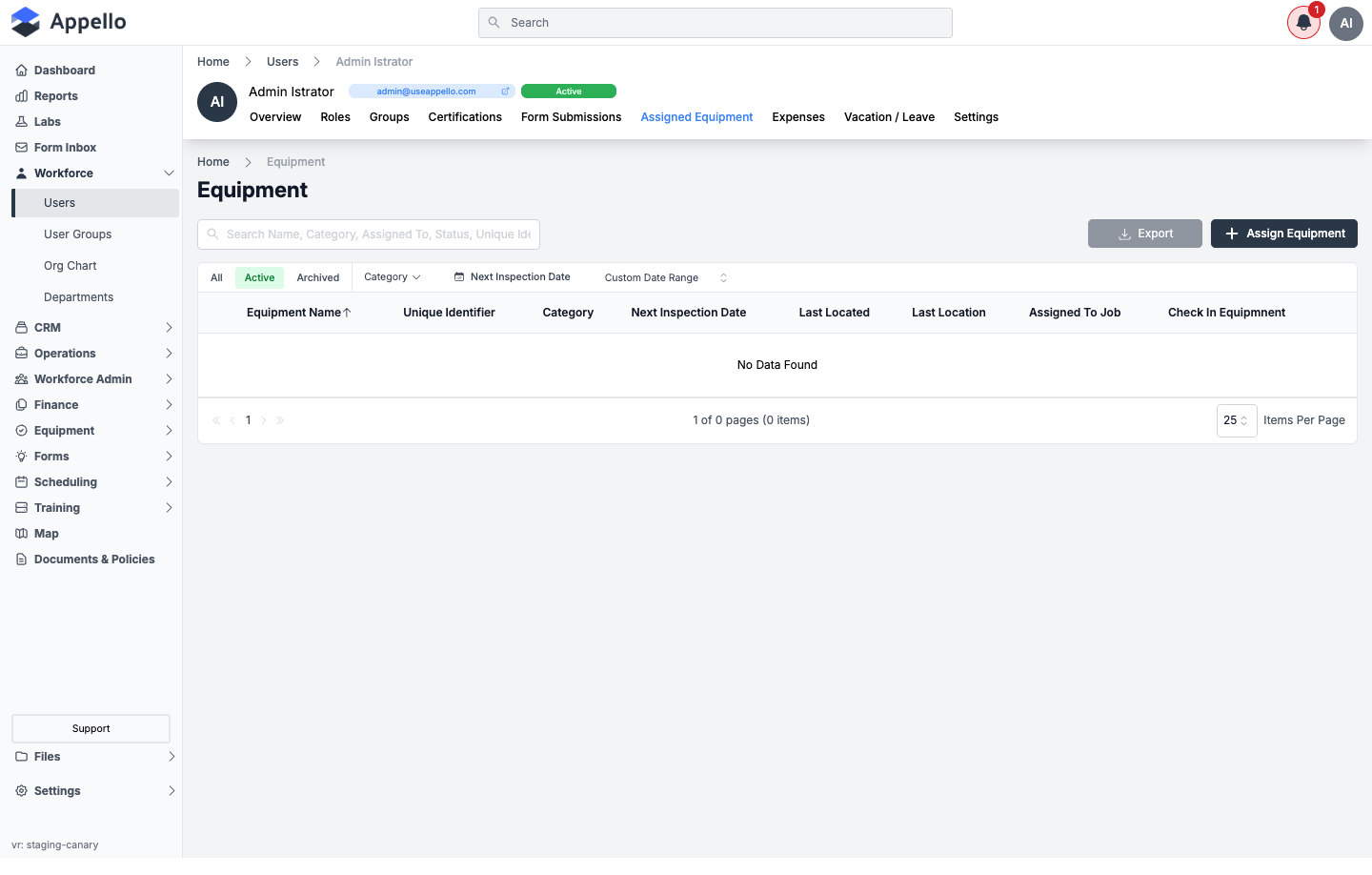The height and width of the screenshot is (875, 1372).
Task: Click the Assign Equipment button
Action: click(x=1284, y=234)
